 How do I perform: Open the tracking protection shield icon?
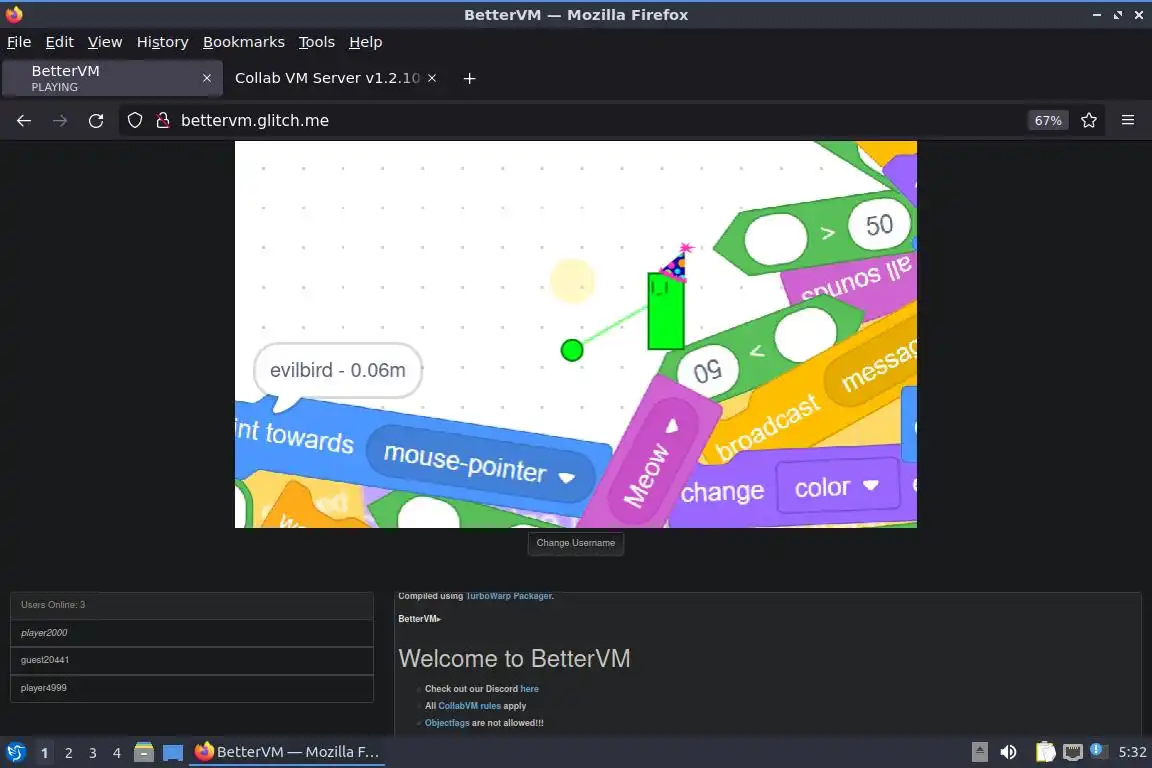click(134, 121)
